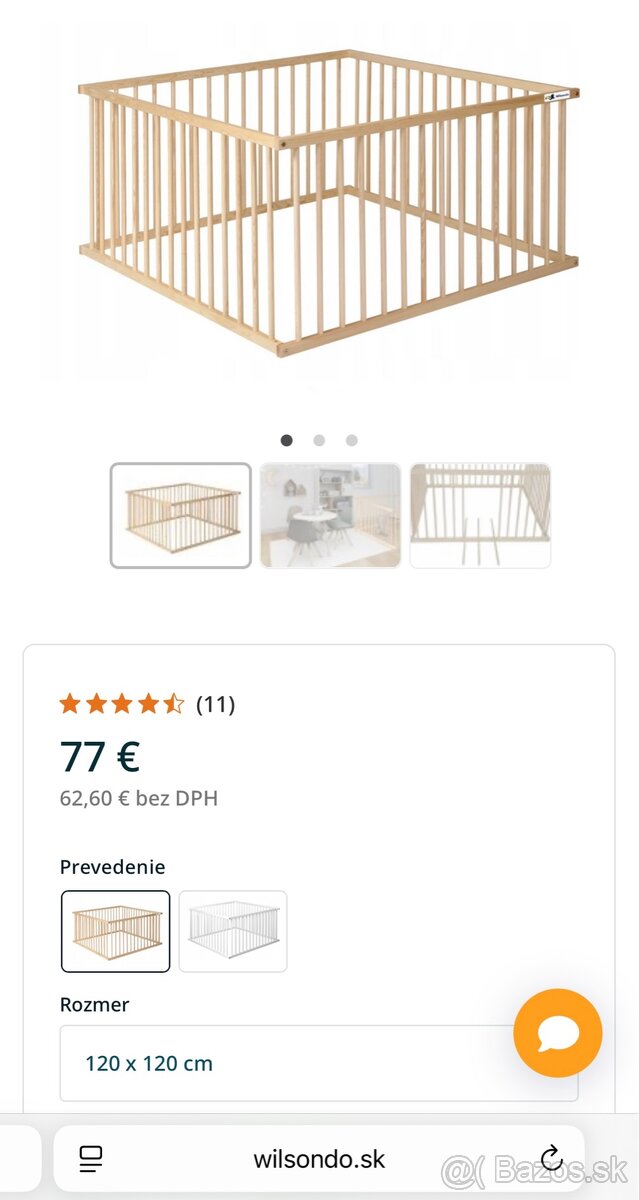Click the star rating icons
This screenshot has width=639, height=1200.
[121, 704]
